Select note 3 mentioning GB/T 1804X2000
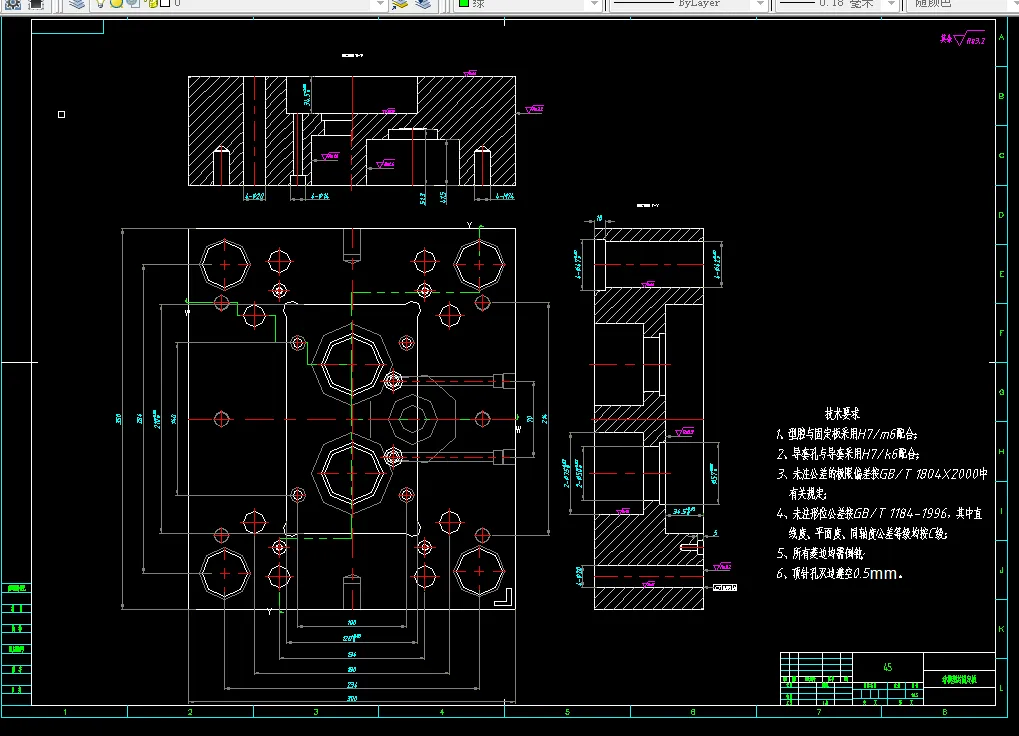Viewport: 1019px width, 736px height. [x=882, y=474]
